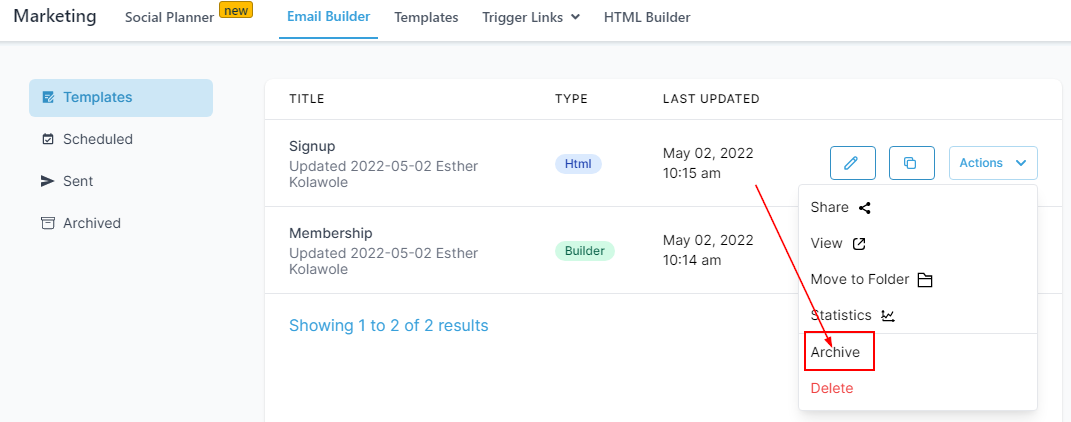Click the share icon in actions menu

[865, 208]
